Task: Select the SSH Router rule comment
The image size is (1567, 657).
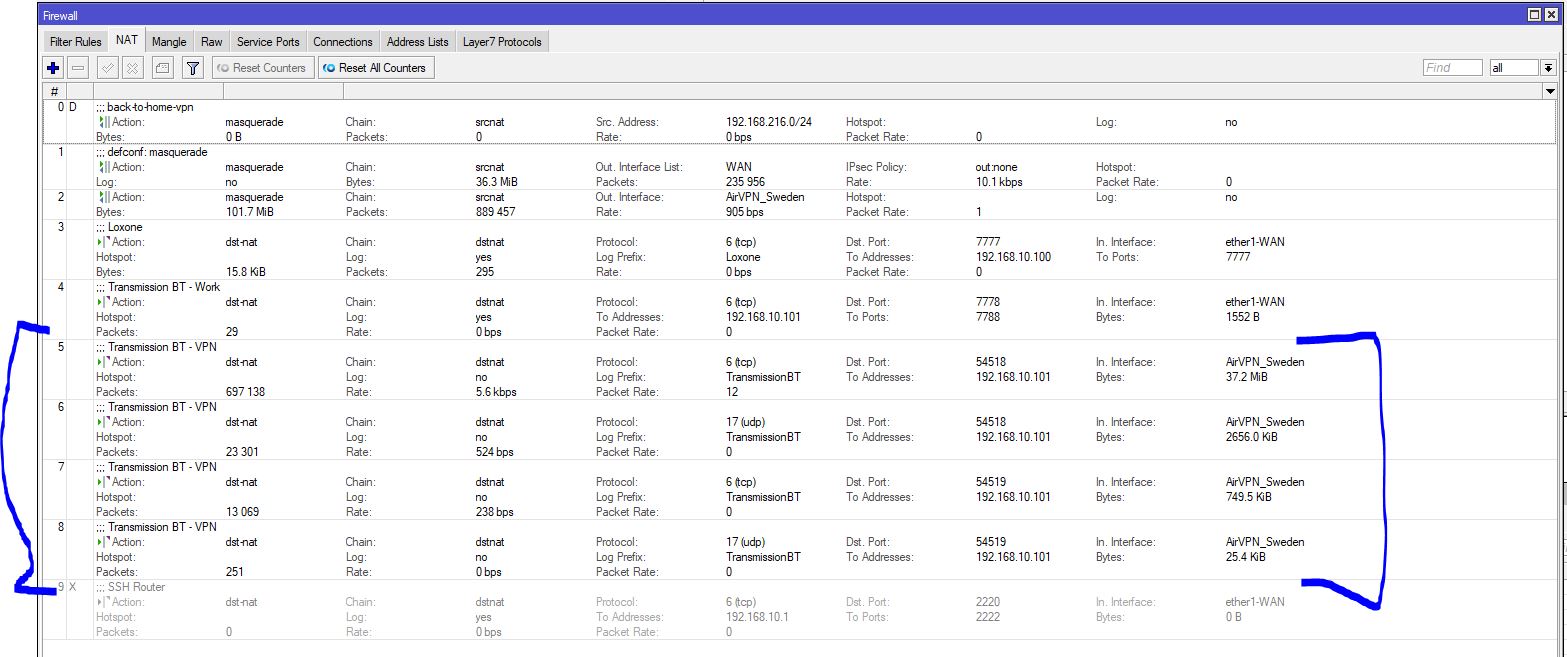Action: click(130, 587)
